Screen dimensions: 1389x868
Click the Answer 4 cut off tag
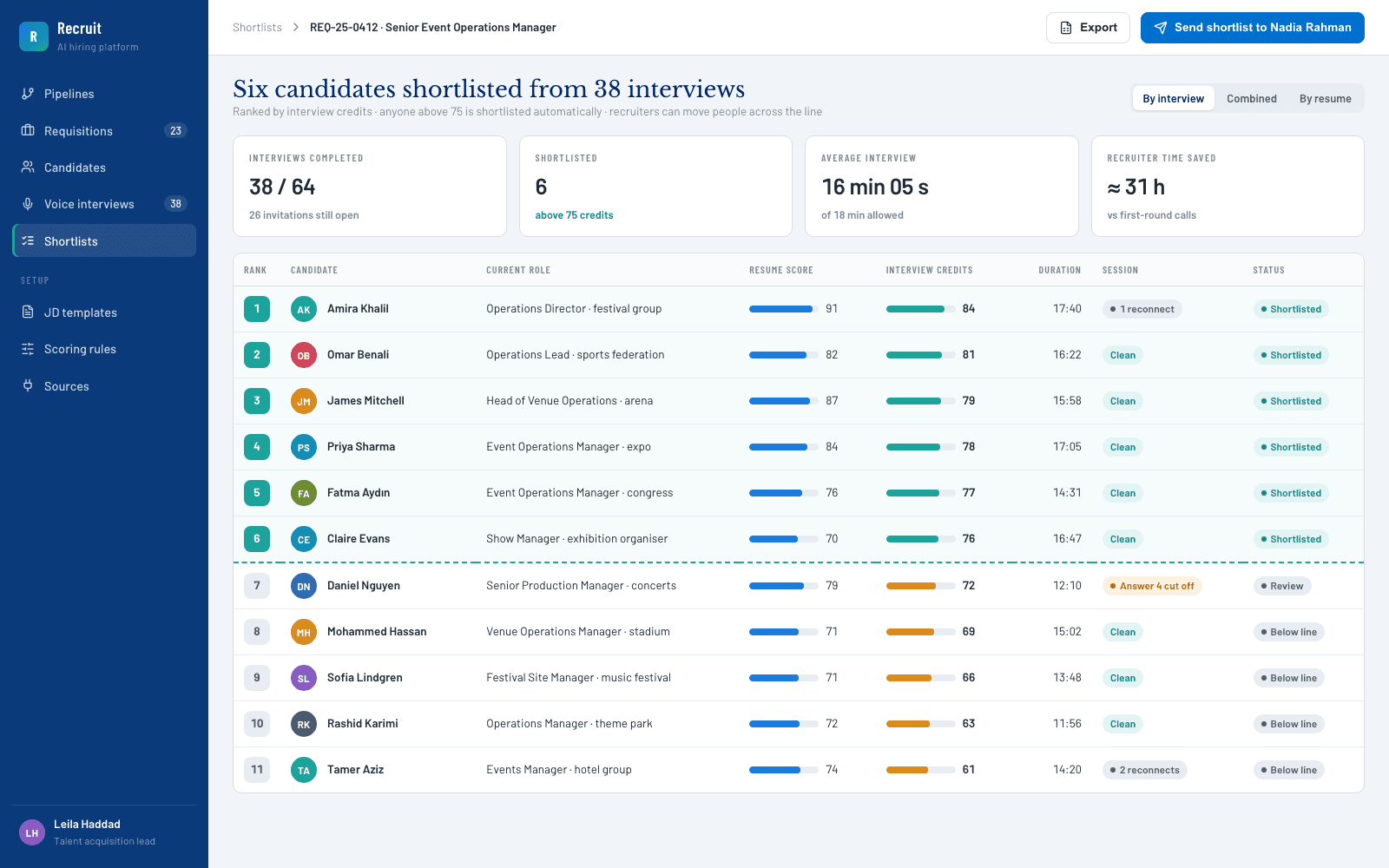point(1152,586)
